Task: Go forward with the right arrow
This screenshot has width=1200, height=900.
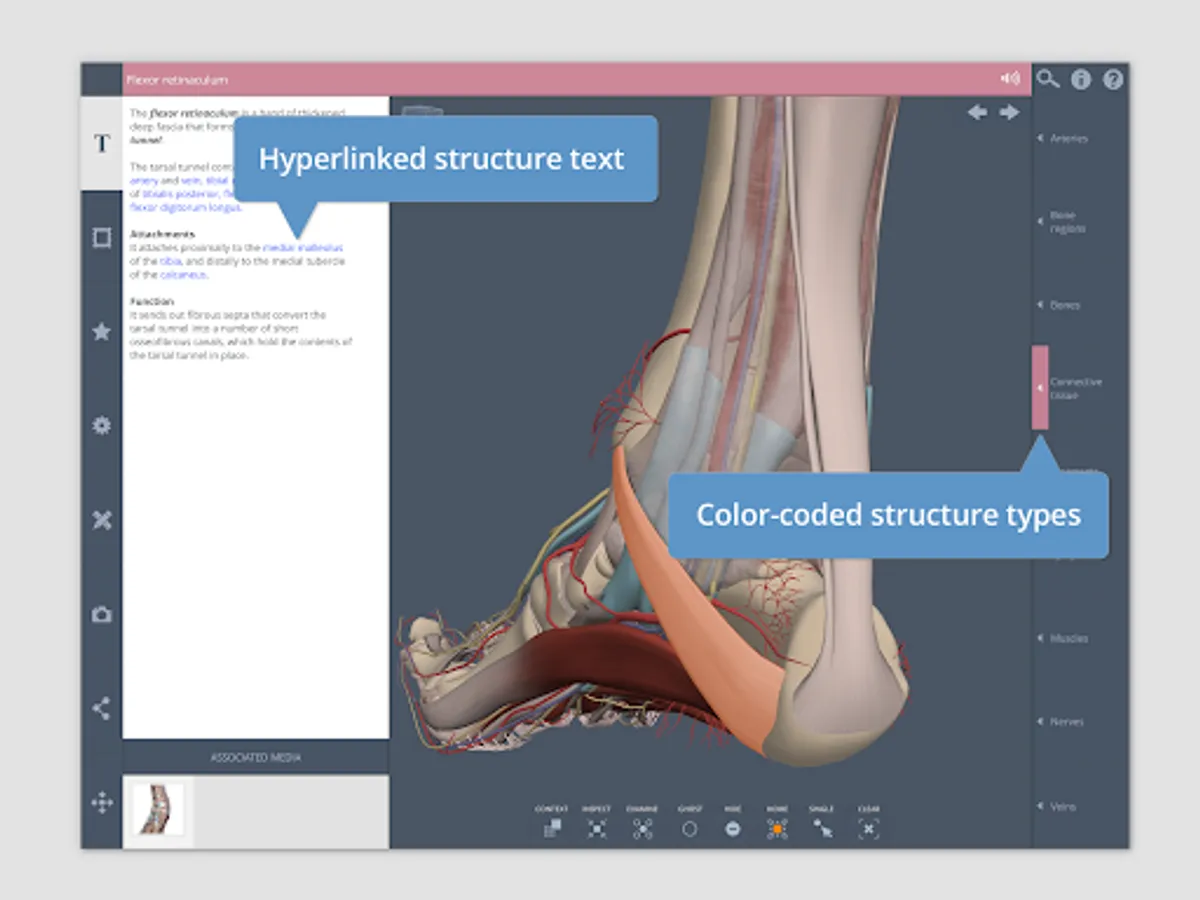Action: 1009,112
